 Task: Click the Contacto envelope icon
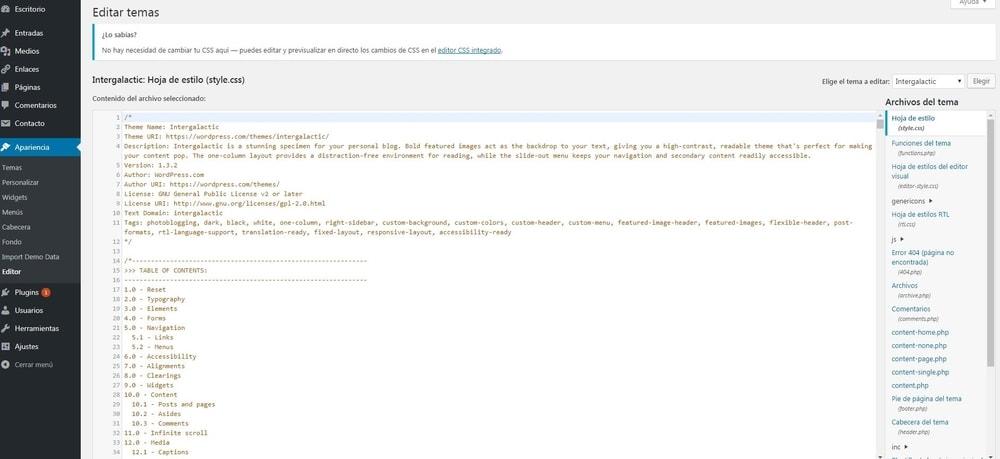(x=6, y=123)
